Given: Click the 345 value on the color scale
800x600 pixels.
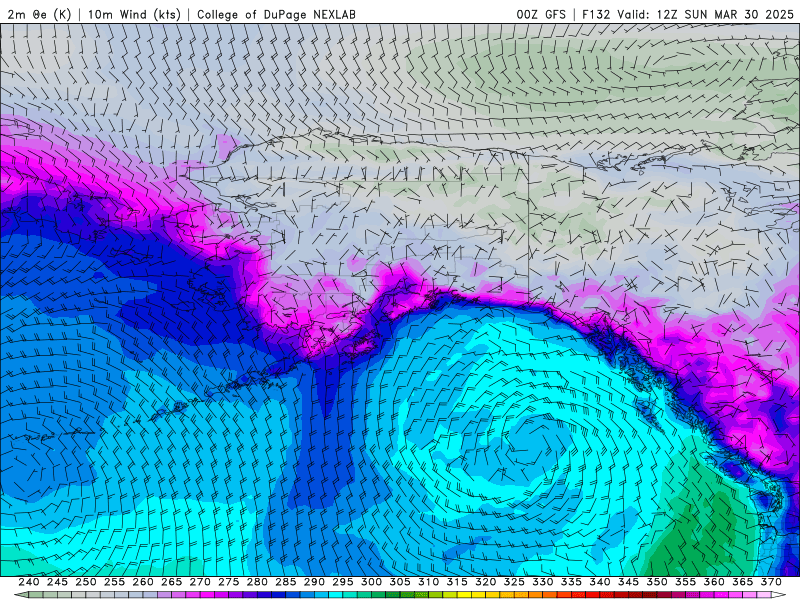Looking at the screenshot, I should 629,582.
